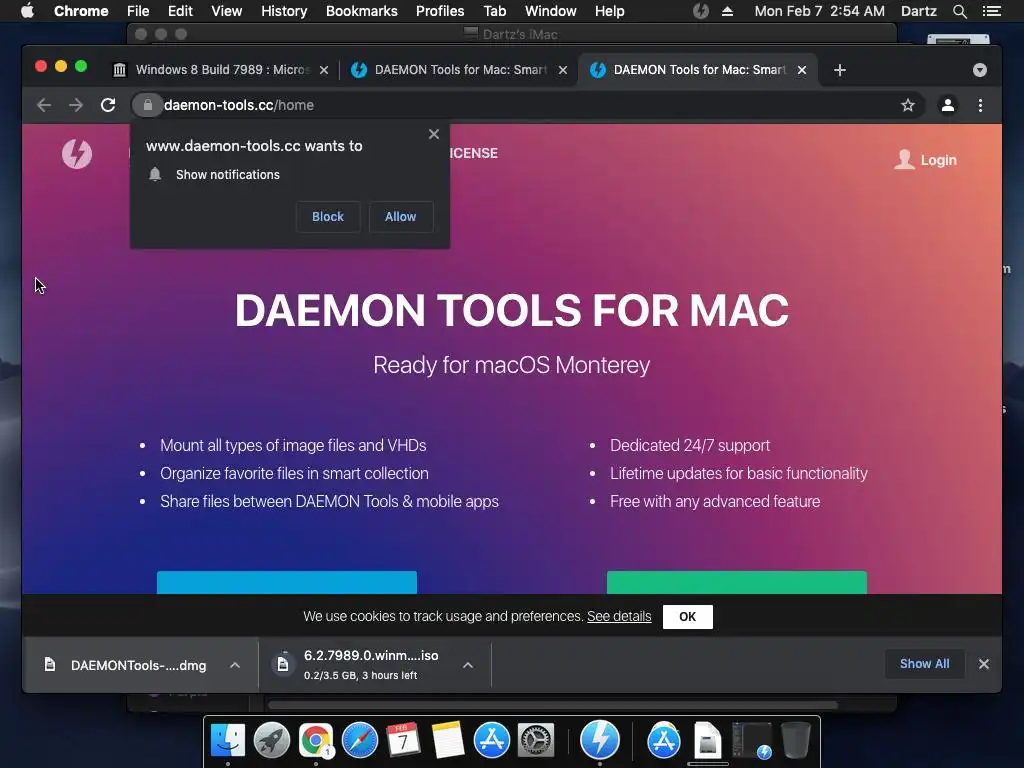Image resolution: width=1024 pixels, height=768 pixels.
Task: Open Chrome's three-dot menu
Action: click(980, 105)
